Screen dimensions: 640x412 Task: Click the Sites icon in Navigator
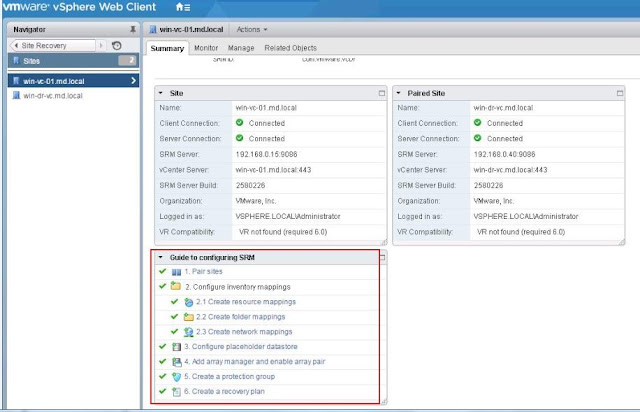pyautogui.click(x=16, y=61)
